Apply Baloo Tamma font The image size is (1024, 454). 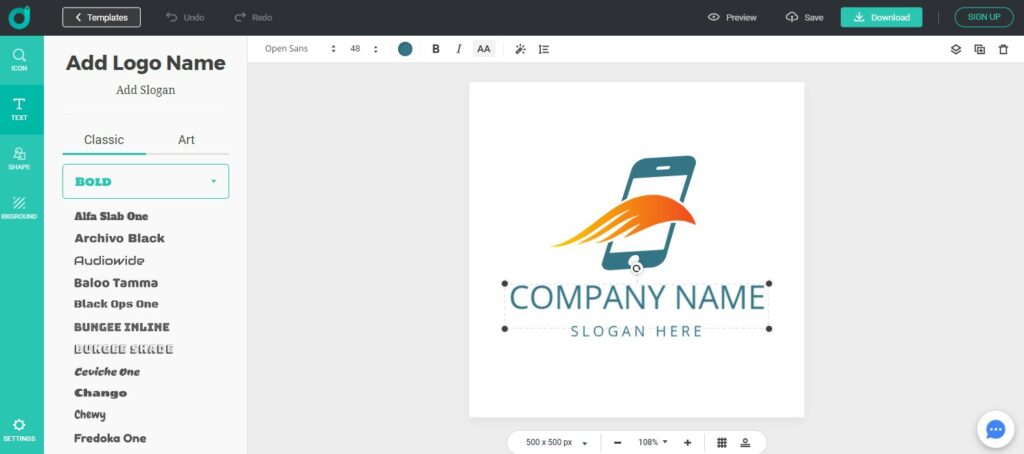pyautogui.click(x=116, y=283)
